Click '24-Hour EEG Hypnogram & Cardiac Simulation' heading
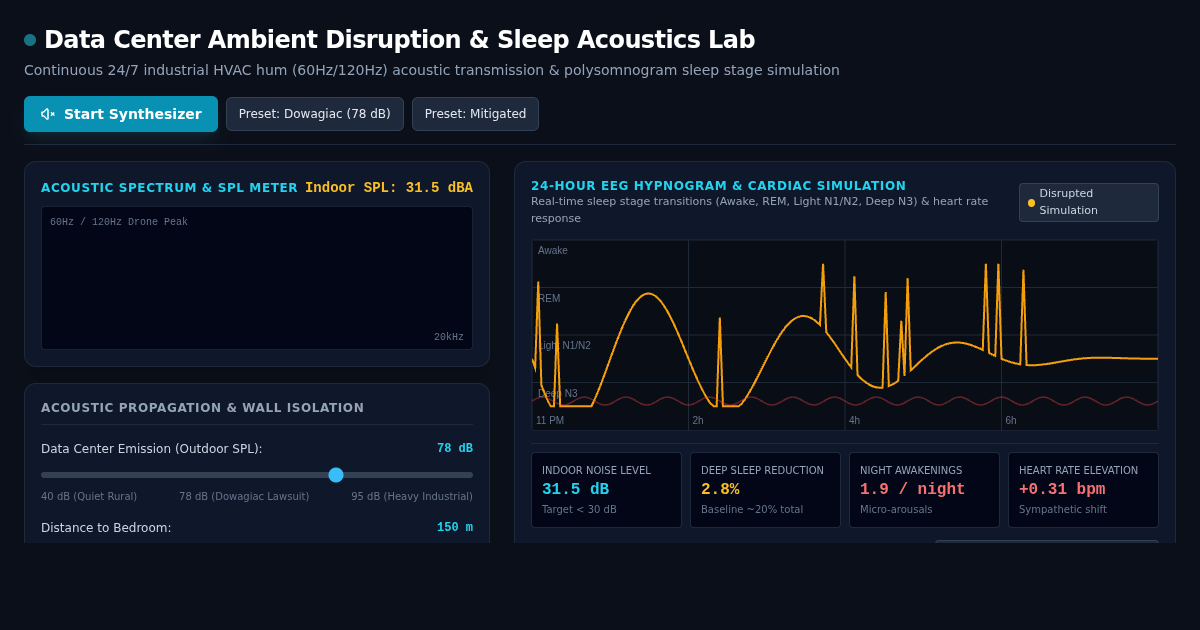The image size is (1200, 630). click(x=719, y=185)
